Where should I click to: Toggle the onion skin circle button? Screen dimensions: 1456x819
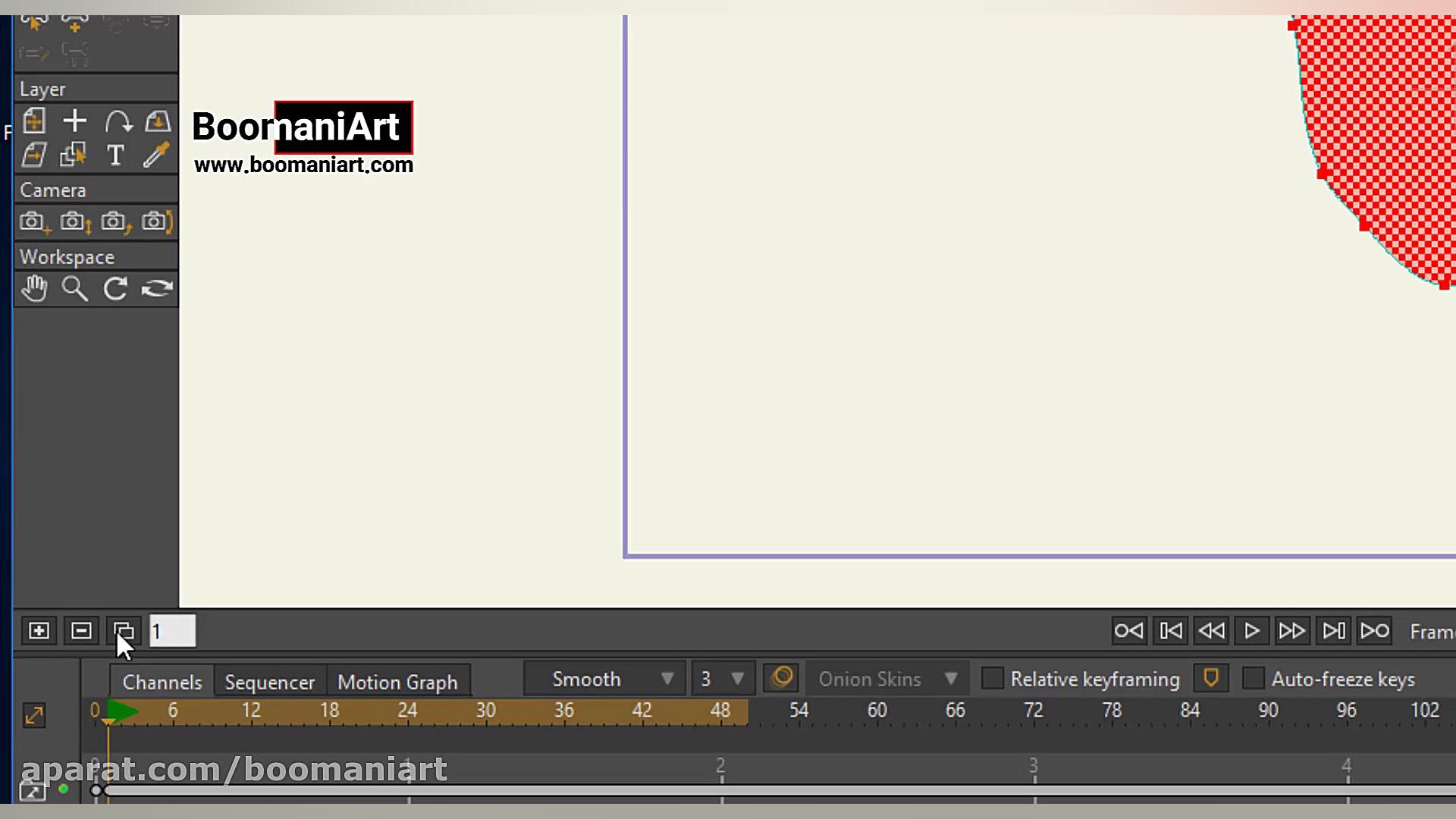[781, 677]
